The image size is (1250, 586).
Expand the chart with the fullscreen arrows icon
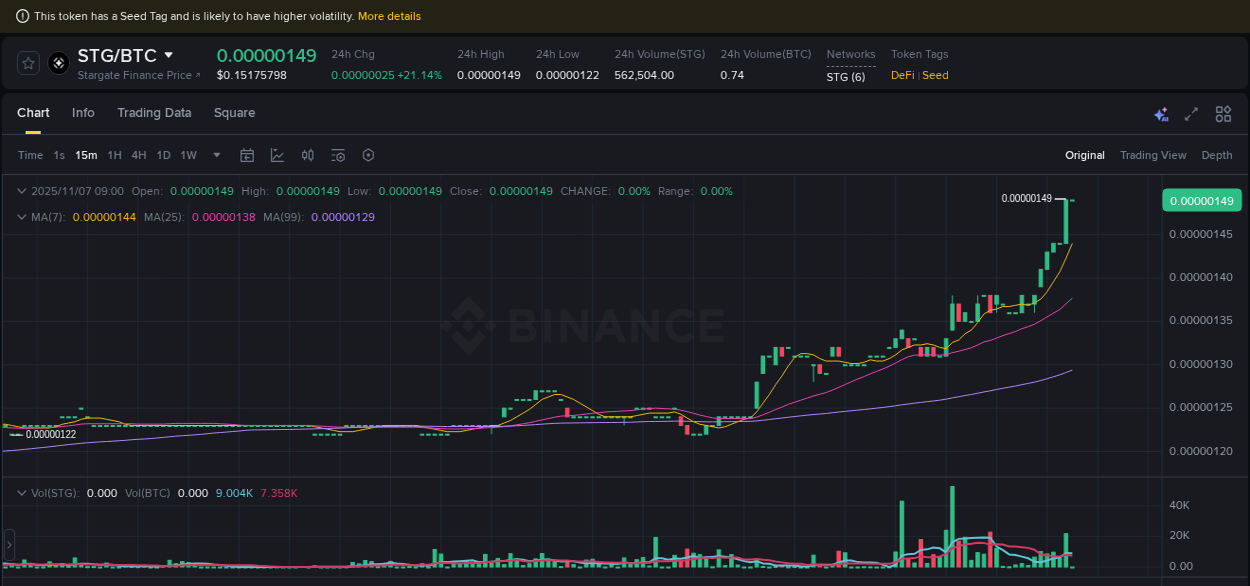tap(1191, 114)
